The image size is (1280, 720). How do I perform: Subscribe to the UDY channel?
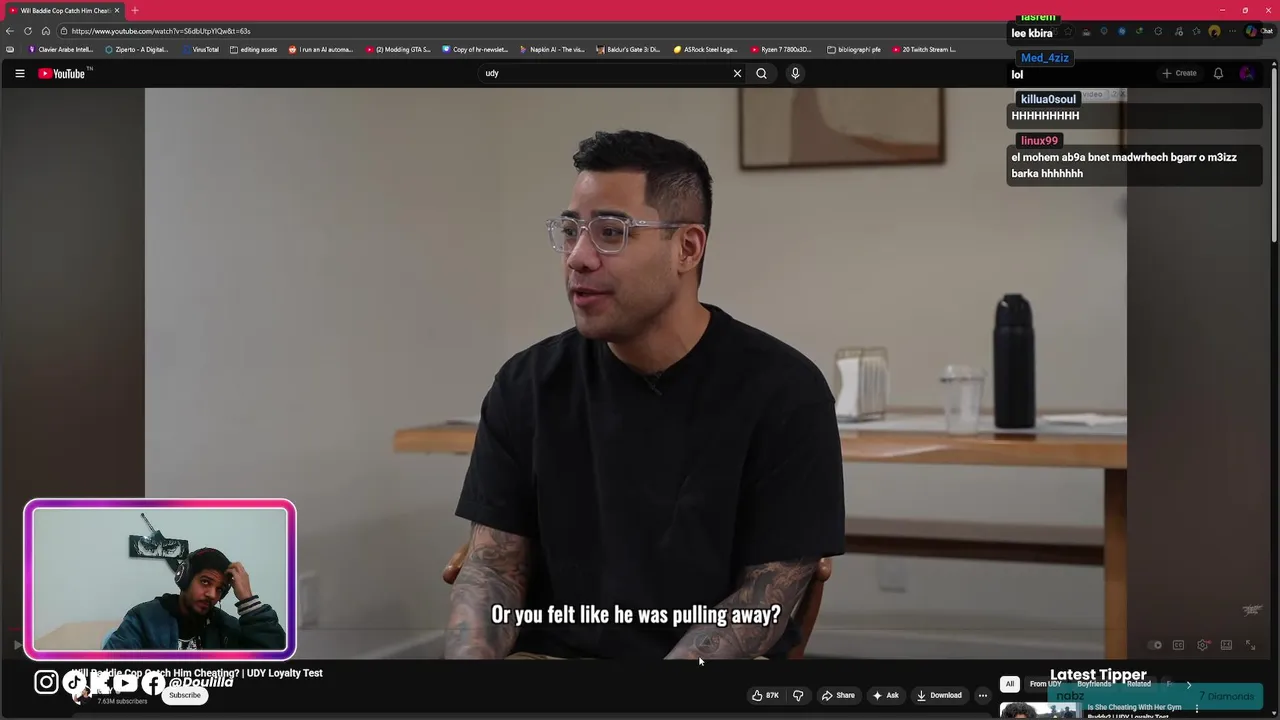click(x=184, y=695)
